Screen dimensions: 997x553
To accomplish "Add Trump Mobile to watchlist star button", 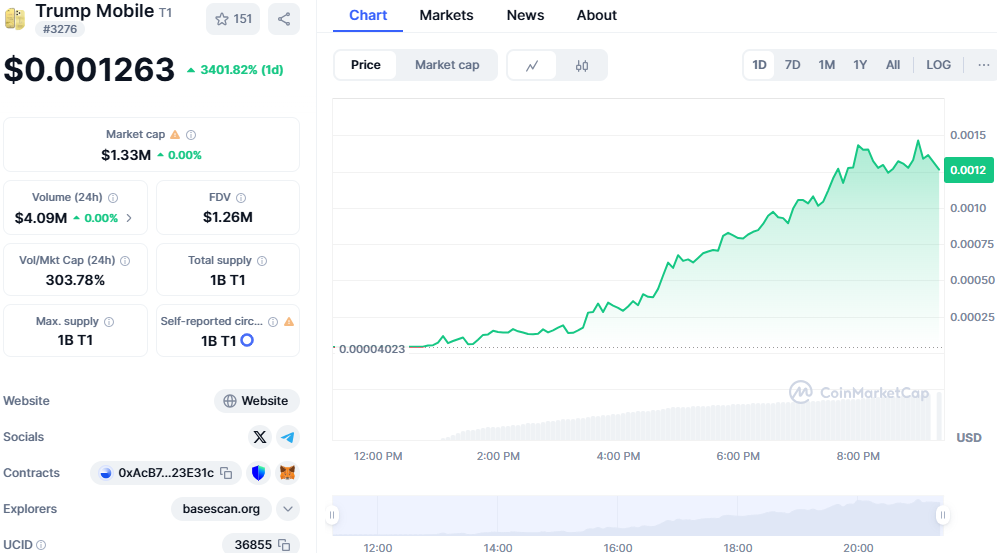I will [233, 19].
